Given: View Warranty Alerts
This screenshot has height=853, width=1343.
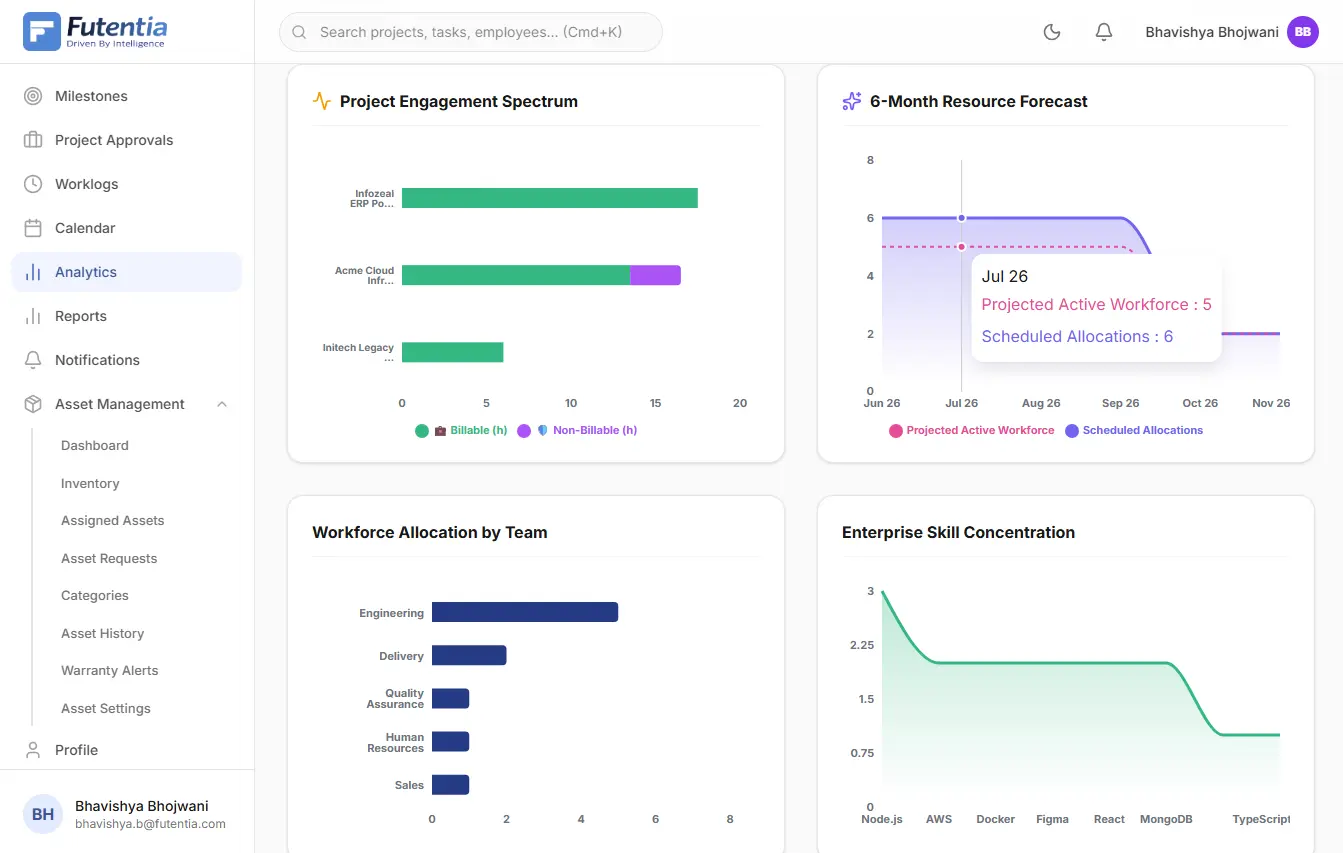Looking at the screenshot, I should [x=110, y=671].
